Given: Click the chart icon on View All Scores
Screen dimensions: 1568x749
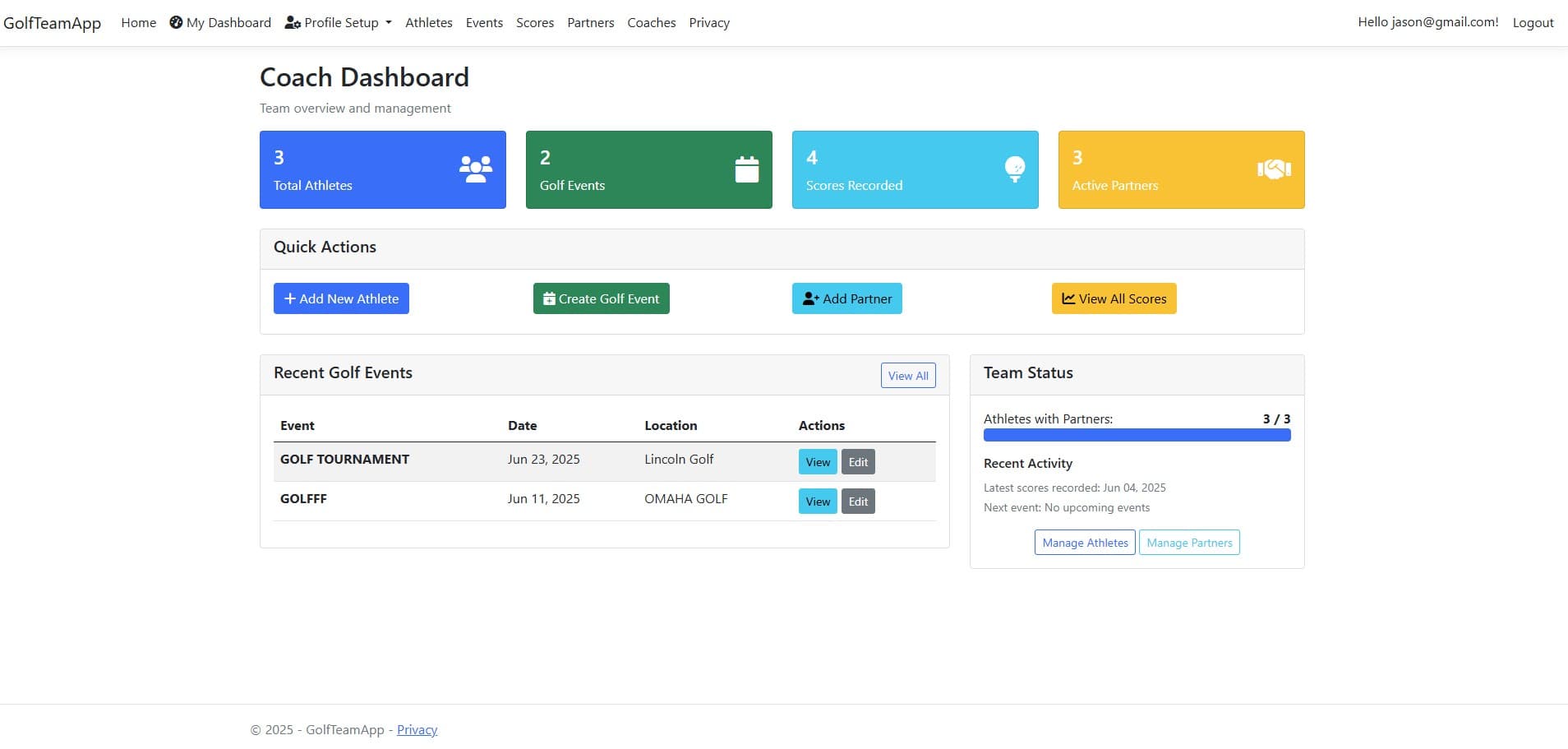Looking at the screenshot, I should coord(1068,298).
